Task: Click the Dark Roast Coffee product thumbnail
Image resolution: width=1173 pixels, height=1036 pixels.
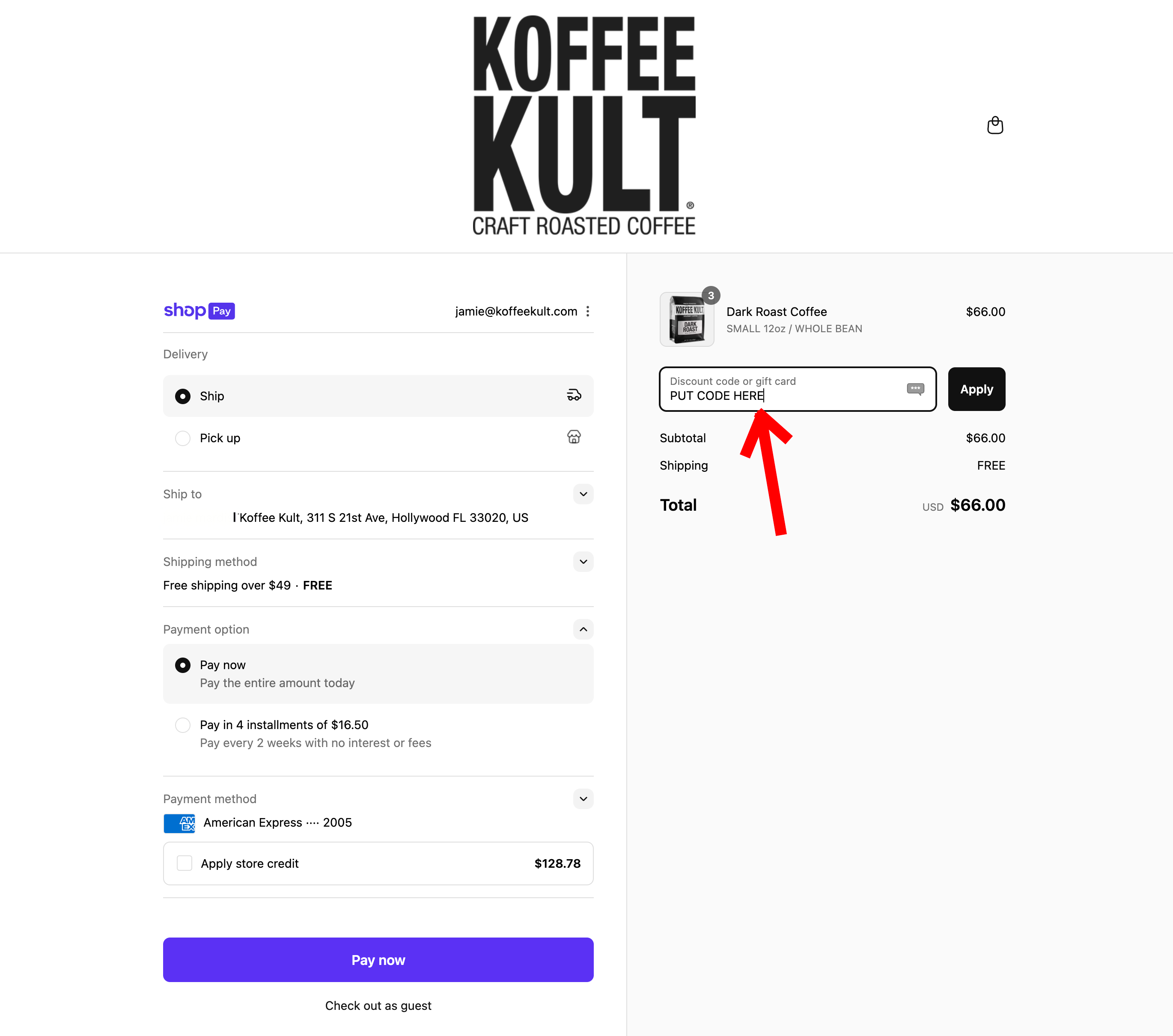Action: pyautogui.click(x=686, y=319)
